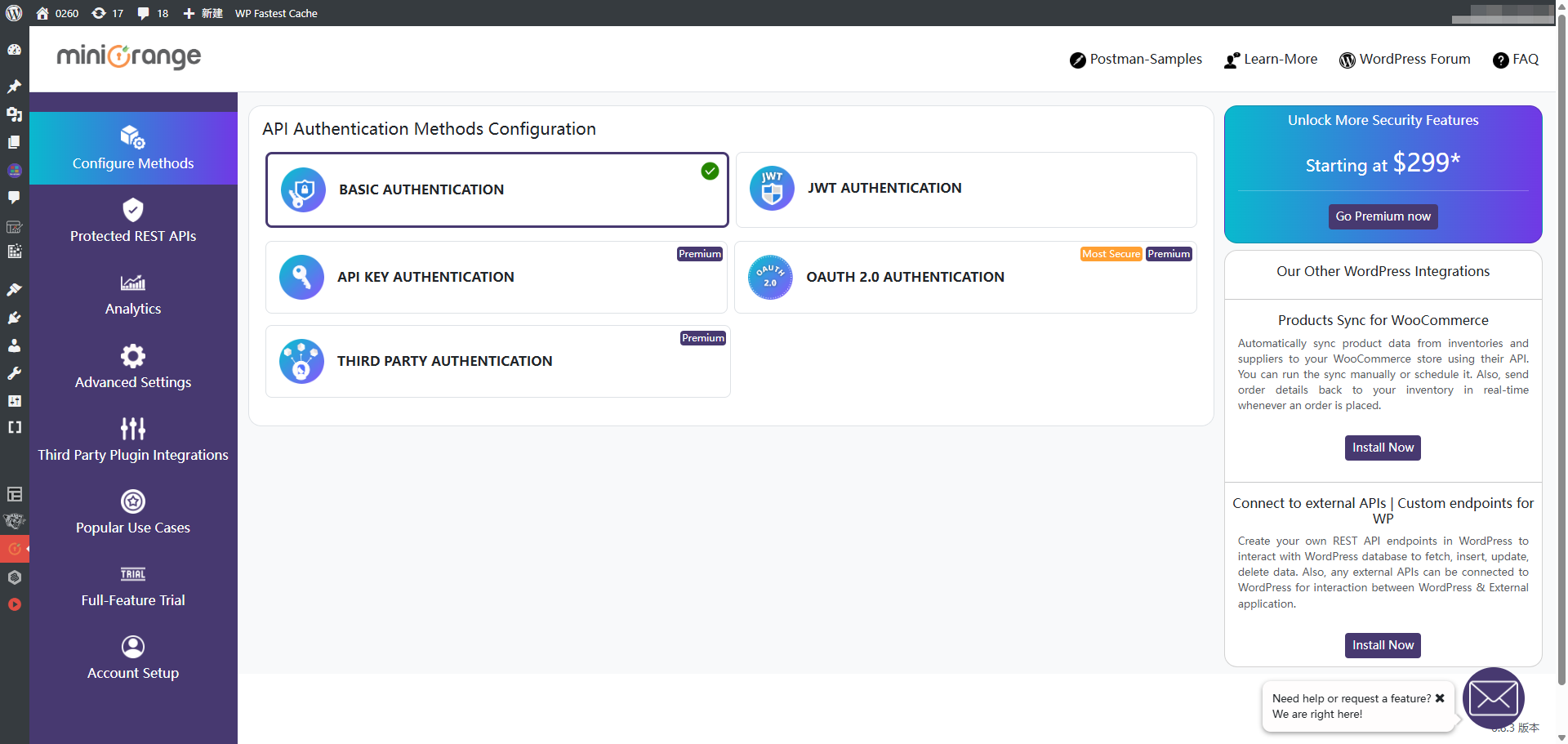Choose the API Key Authentication card
The image size is (1568, 744).
(496, 277)
